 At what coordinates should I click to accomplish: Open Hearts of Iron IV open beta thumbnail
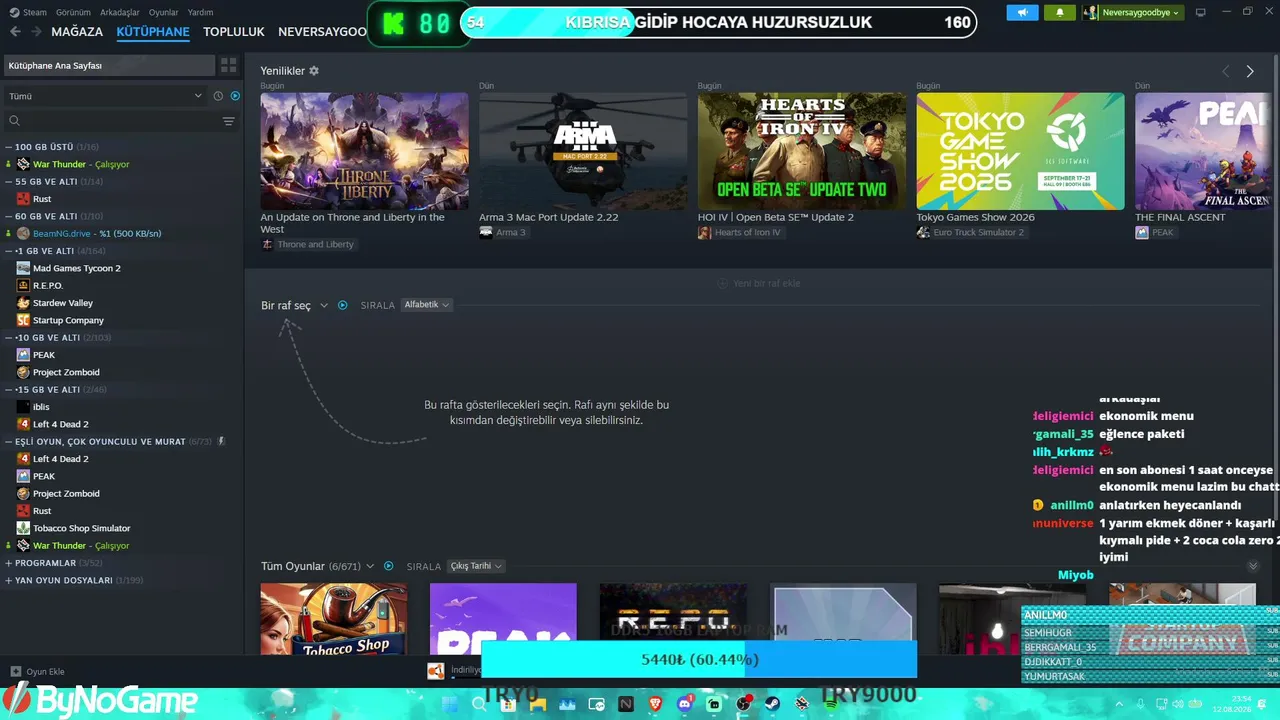coord(802,151)
